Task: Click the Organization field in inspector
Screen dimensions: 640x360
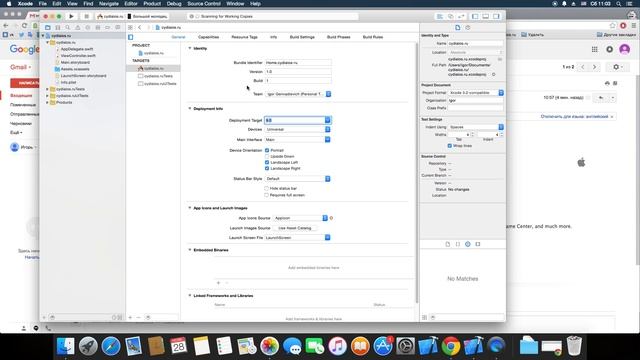Action: tap(476, 100)
